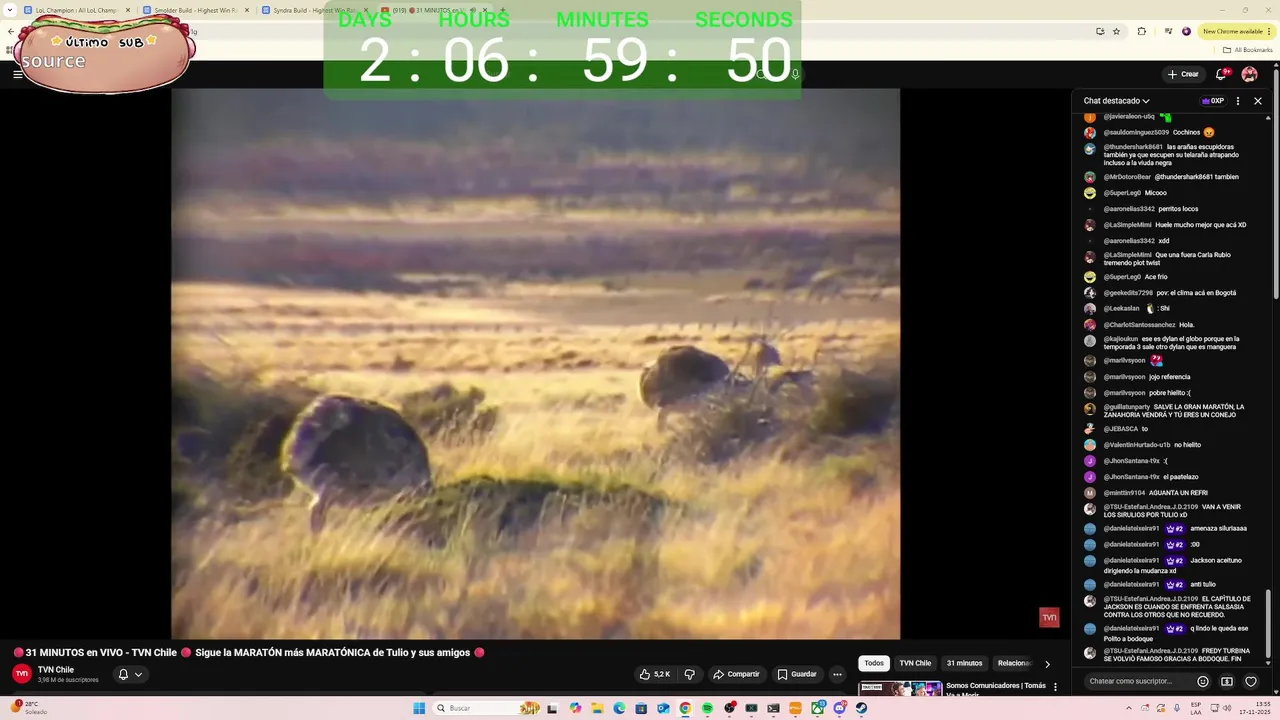Open the 0XP chat points badge

[x=1213, y=101]
